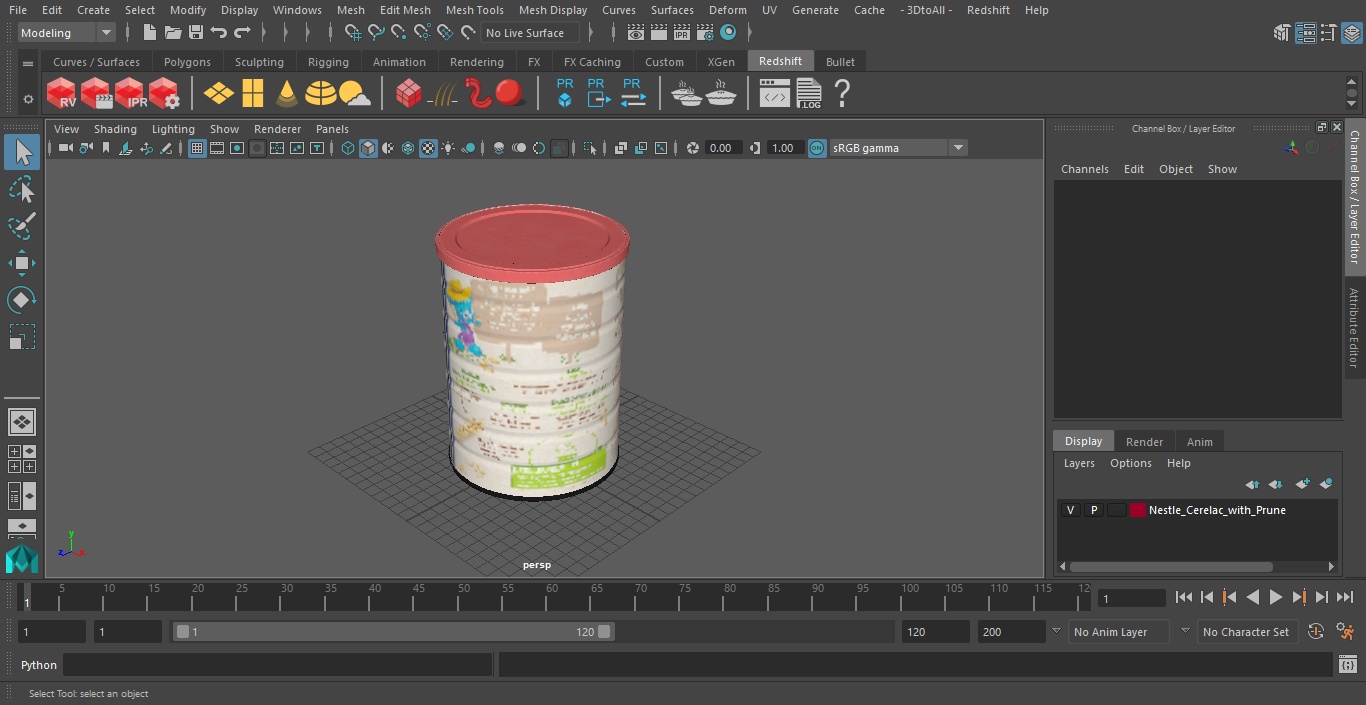Viewport: 1366px width, 705px height.
Task: Open the playback speed dropdown arrow near 200
Action: pyautogui.click(x=1056, y=631)
